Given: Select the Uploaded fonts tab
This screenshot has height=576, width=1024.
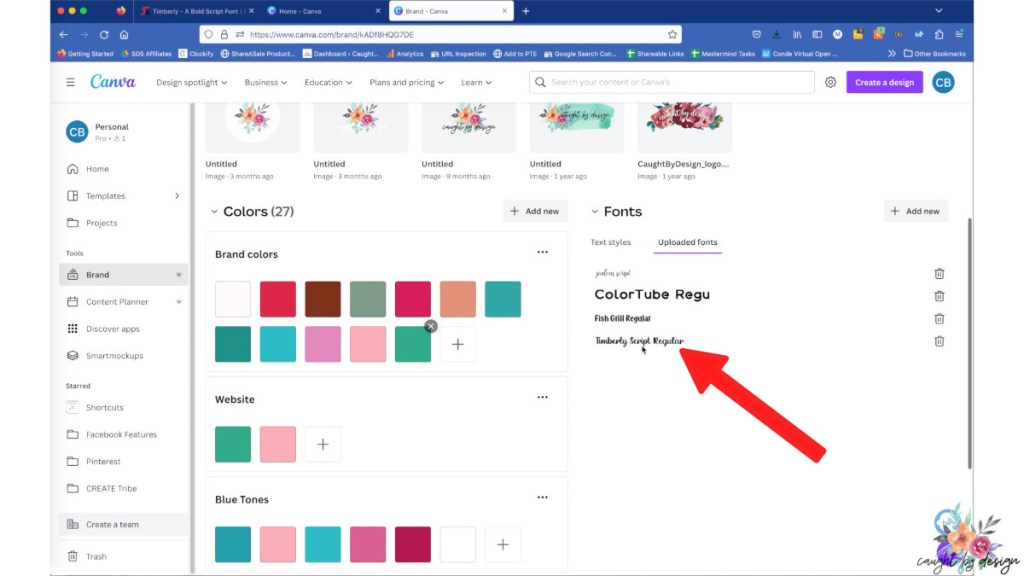Looking at the screenshot, I should pos(687,242).
